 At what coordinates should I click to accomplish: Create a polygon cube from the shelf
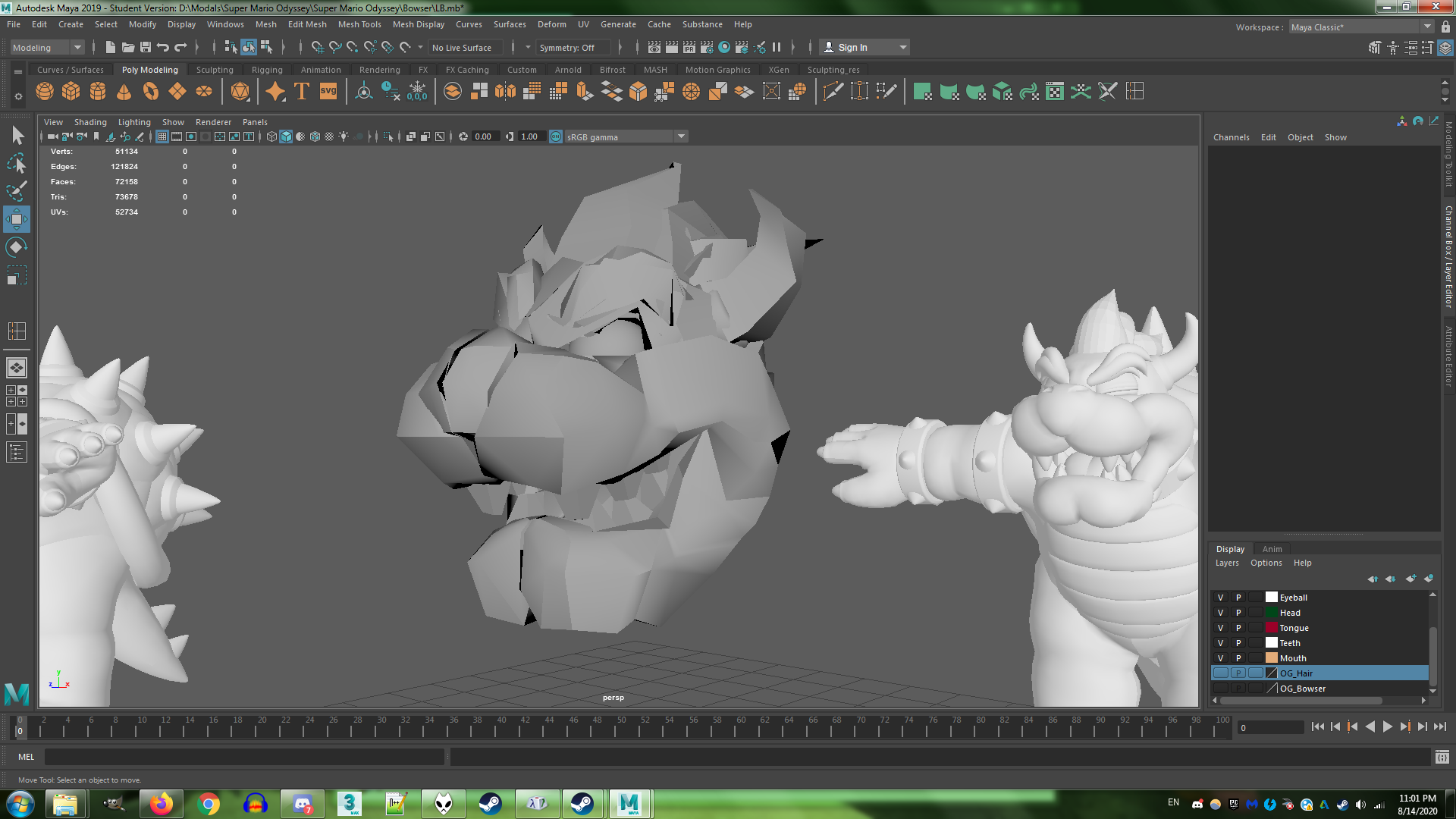[71, 92]
